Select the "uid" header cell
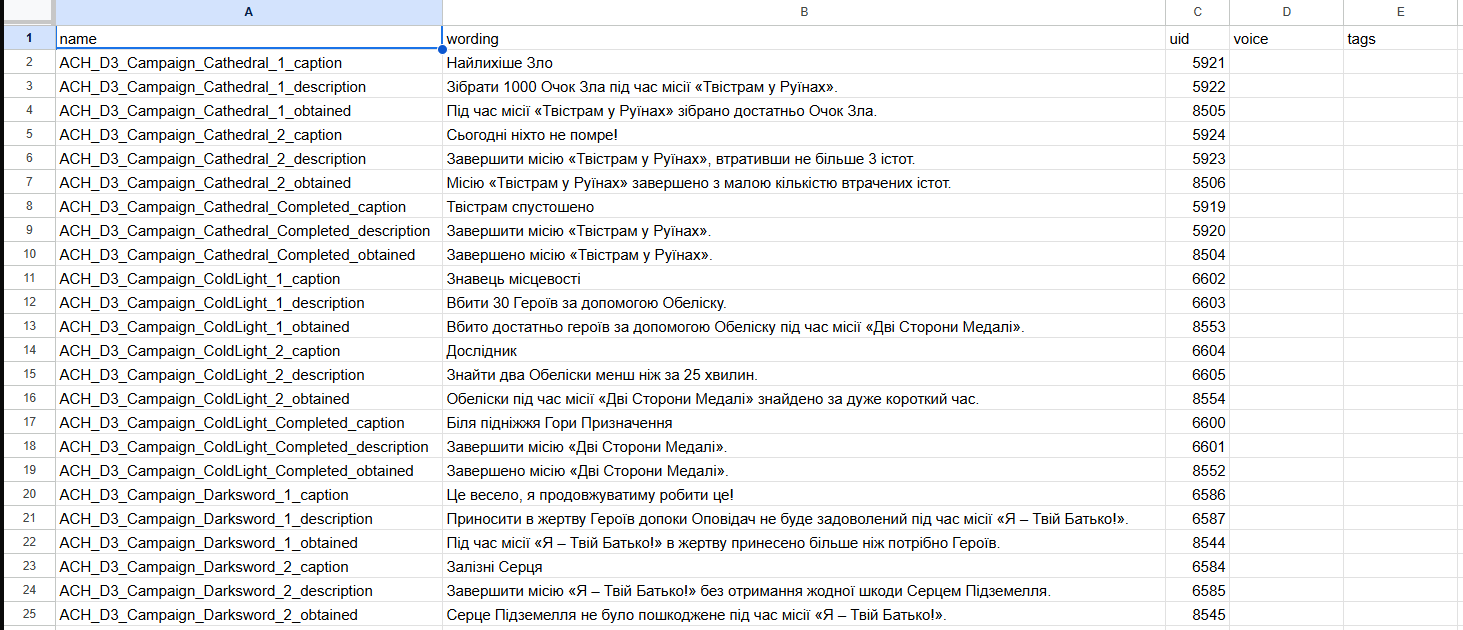The image size is (1463, 630). coord(1197,39)
